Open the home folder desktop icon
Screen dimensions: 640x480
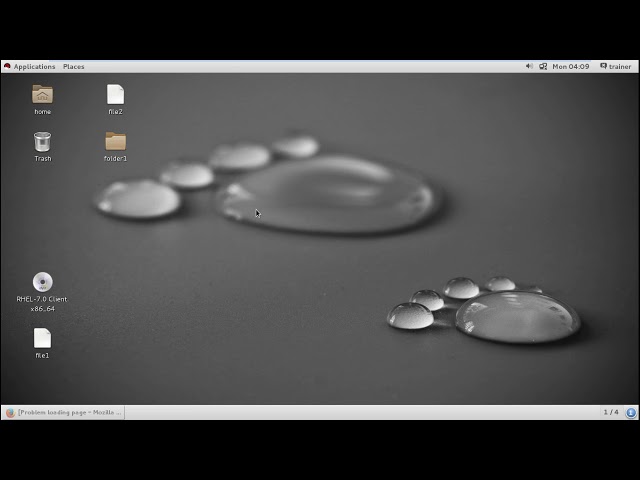(x=42, y=94)
